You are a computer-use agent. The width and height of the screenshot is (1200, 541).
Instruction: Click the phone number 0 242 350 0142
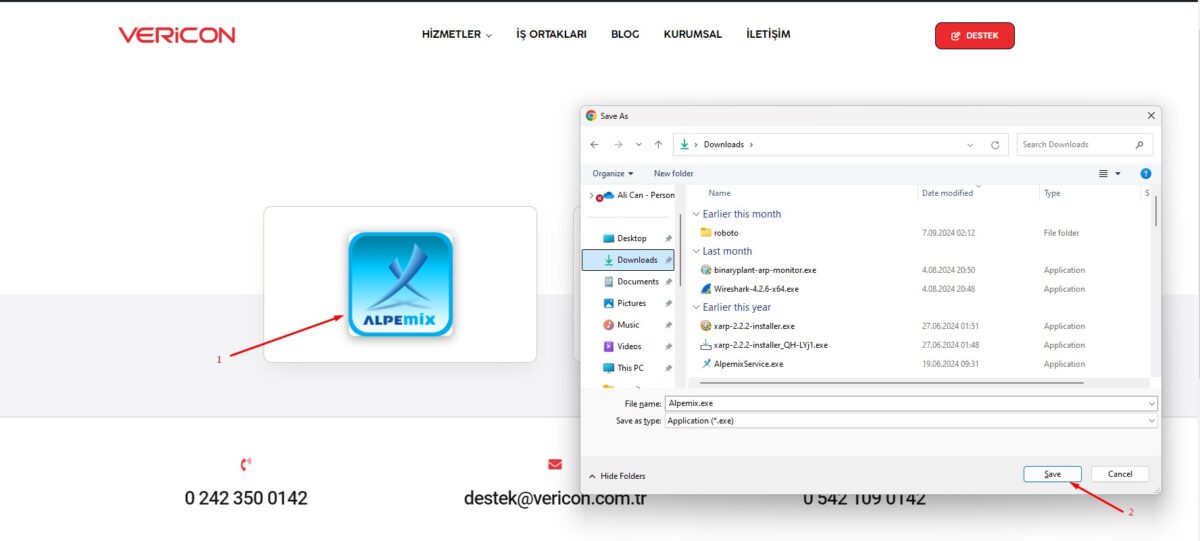pos(246,497)
